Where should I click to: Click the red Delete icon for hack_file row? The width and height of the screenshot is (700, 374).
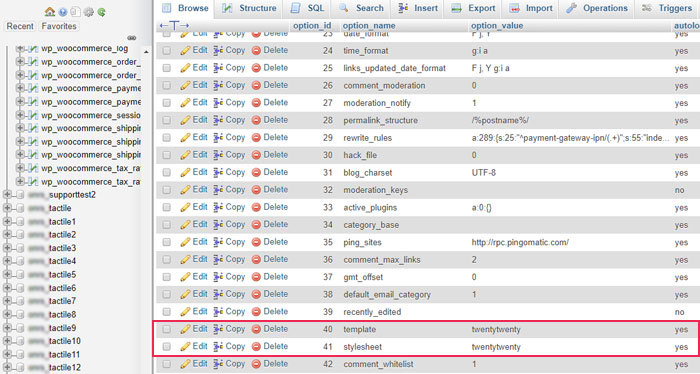[256, 155]
